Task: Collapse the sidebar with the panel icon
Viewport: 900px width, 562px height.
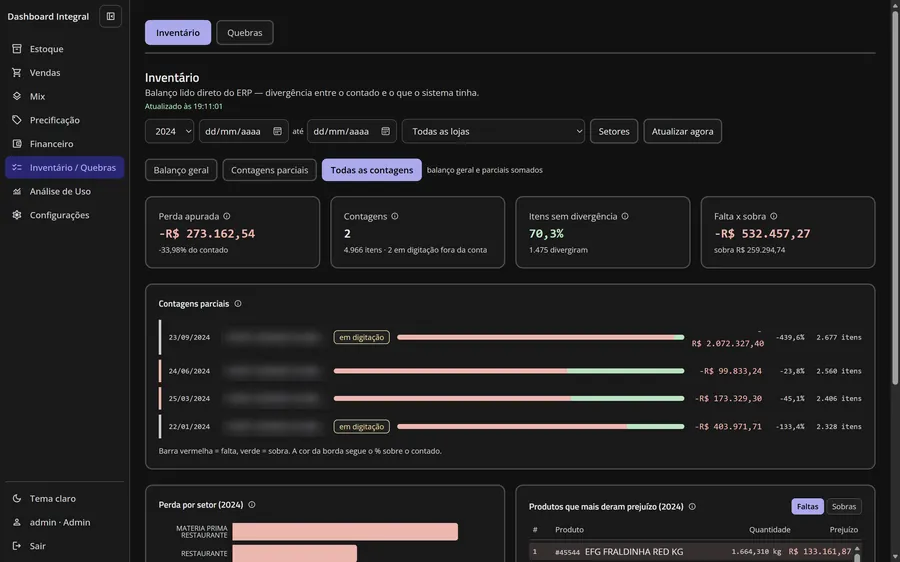Action: tap(110, 17)
